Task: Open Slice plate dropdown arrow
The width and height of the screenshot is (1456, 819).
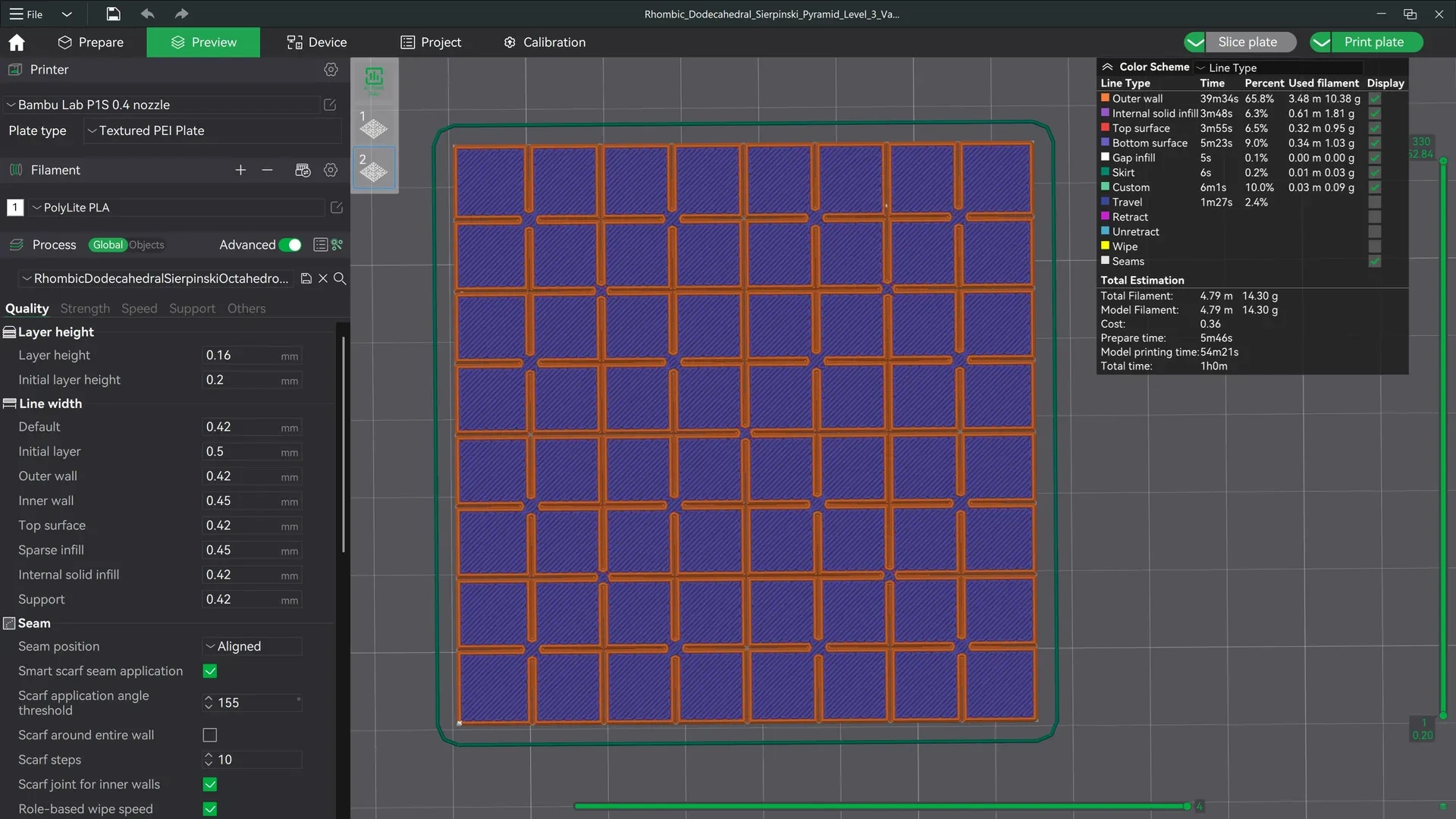Action: [x=1195, y=42]
